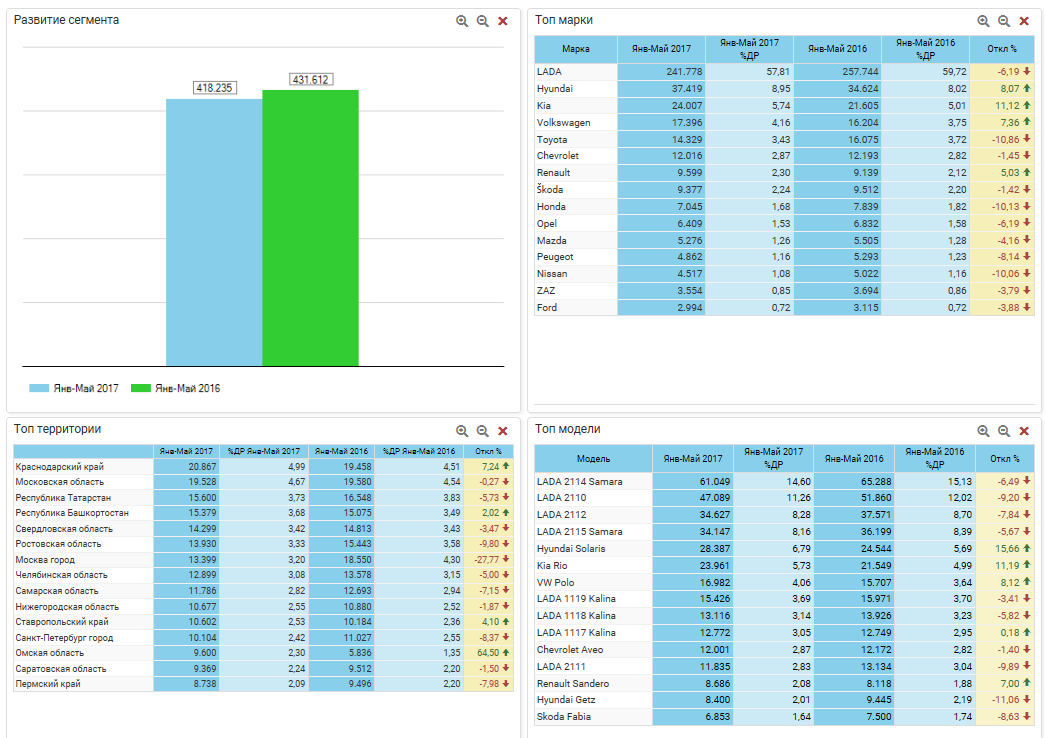This screenshot has width=1045, height=738.
Task: Zoom out on the Развитие сегмента panel
Action: click(482, 21)
